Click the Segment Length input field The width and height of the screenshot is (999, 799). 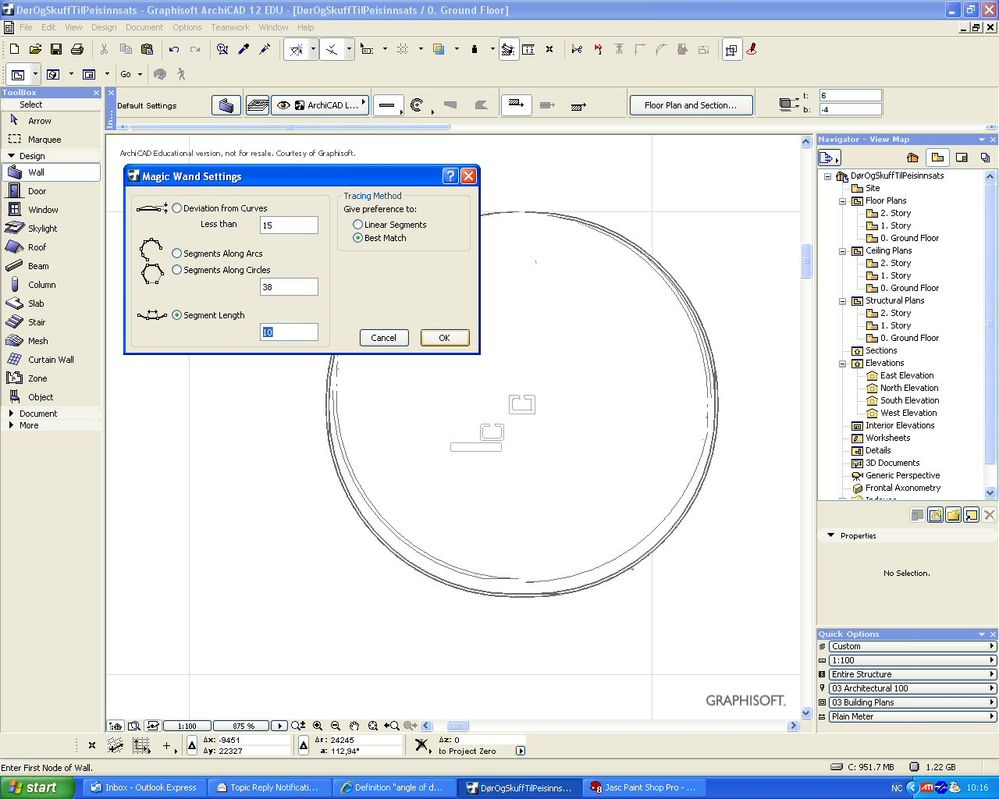[x=289, y=332]
